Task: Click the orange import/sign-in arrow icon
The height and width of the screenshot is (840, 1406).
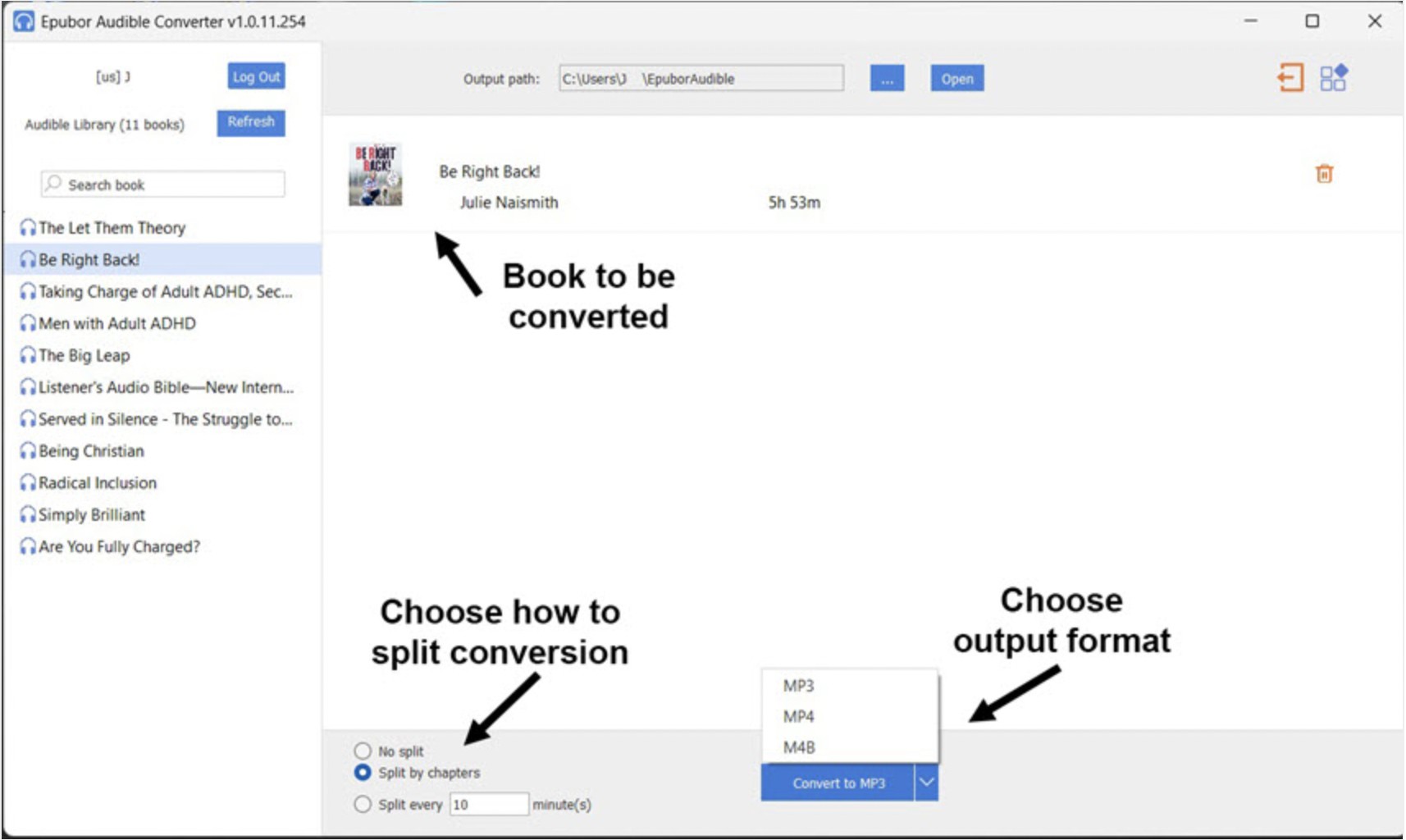Action: point(1290,78)
